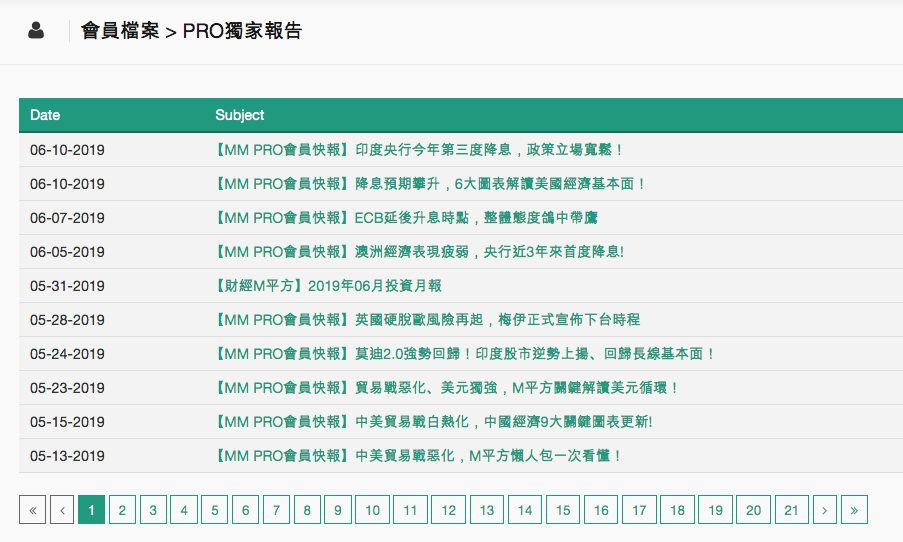Viewport: 903px width, 542px height.
Task: Click the 05-24-2019 date cell
Action: 67,354
